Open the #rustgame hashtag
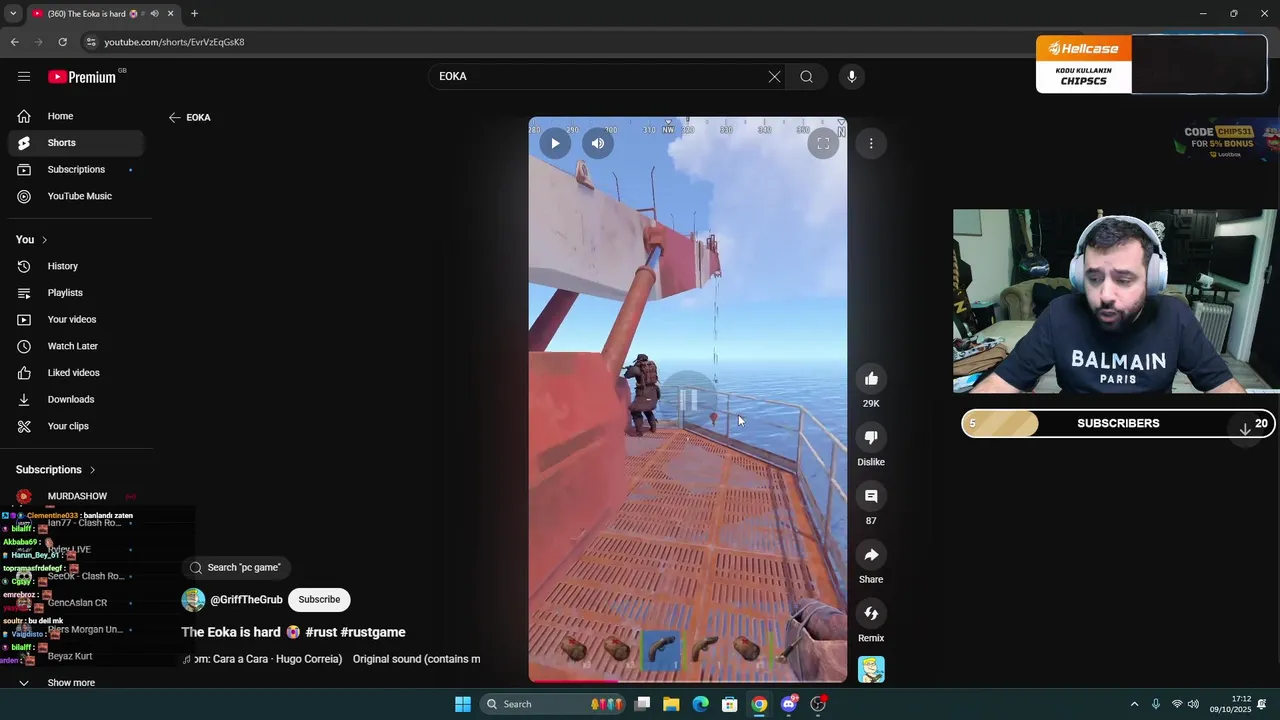This screenshot has height=720, width=1280. point(373,632)
